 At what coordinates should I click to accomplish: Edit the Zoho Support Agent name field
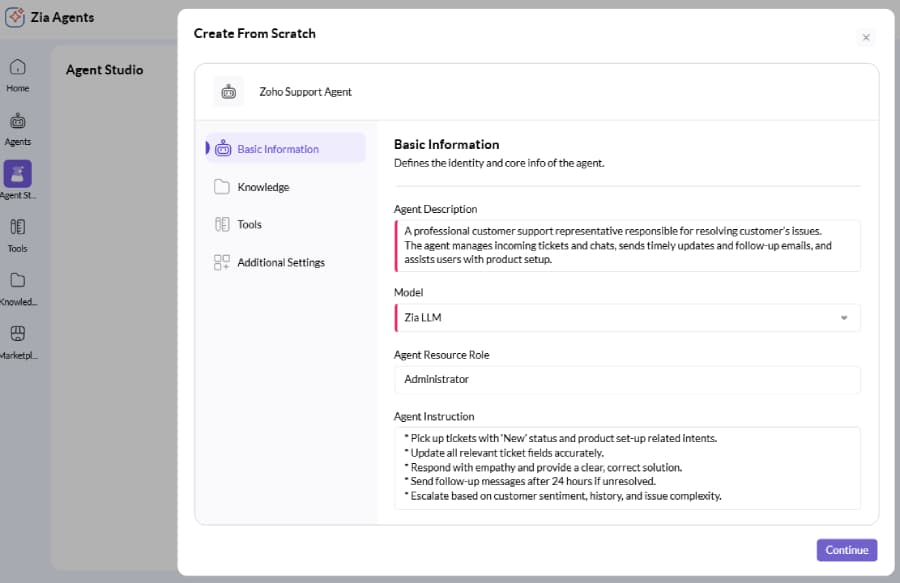tap(305, 92)
